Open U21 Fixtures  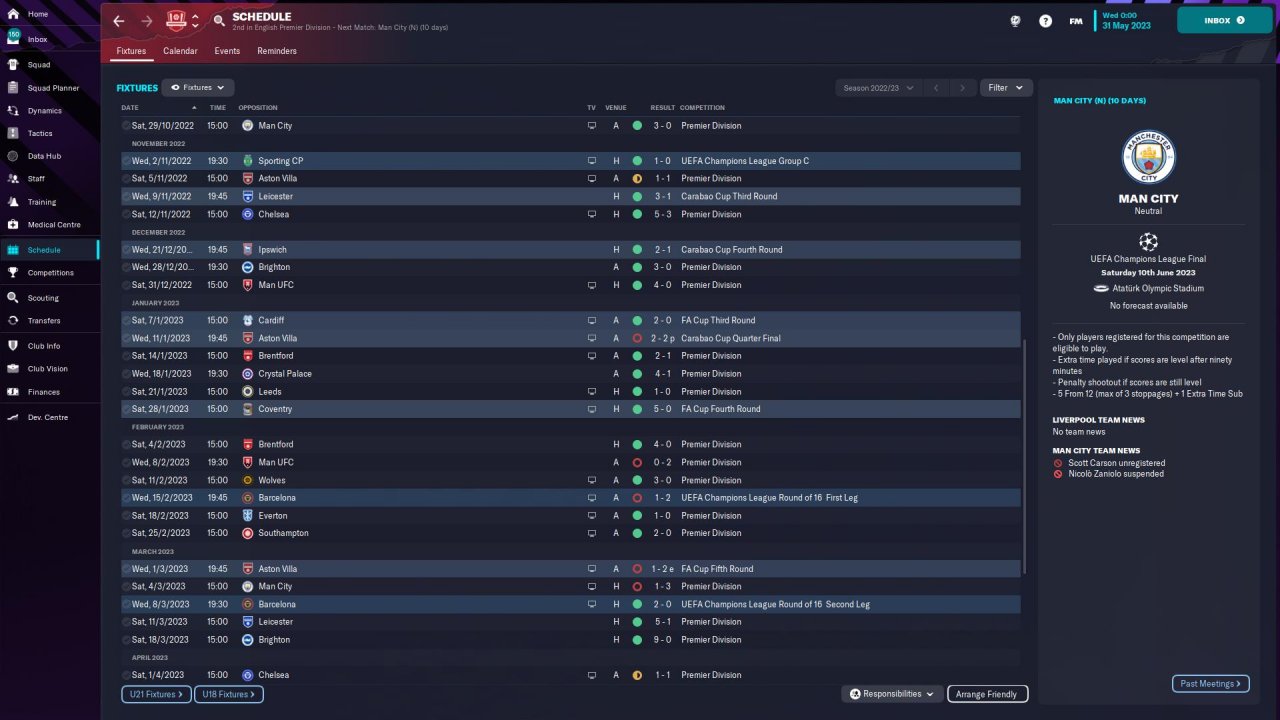(x=156, y=694)
